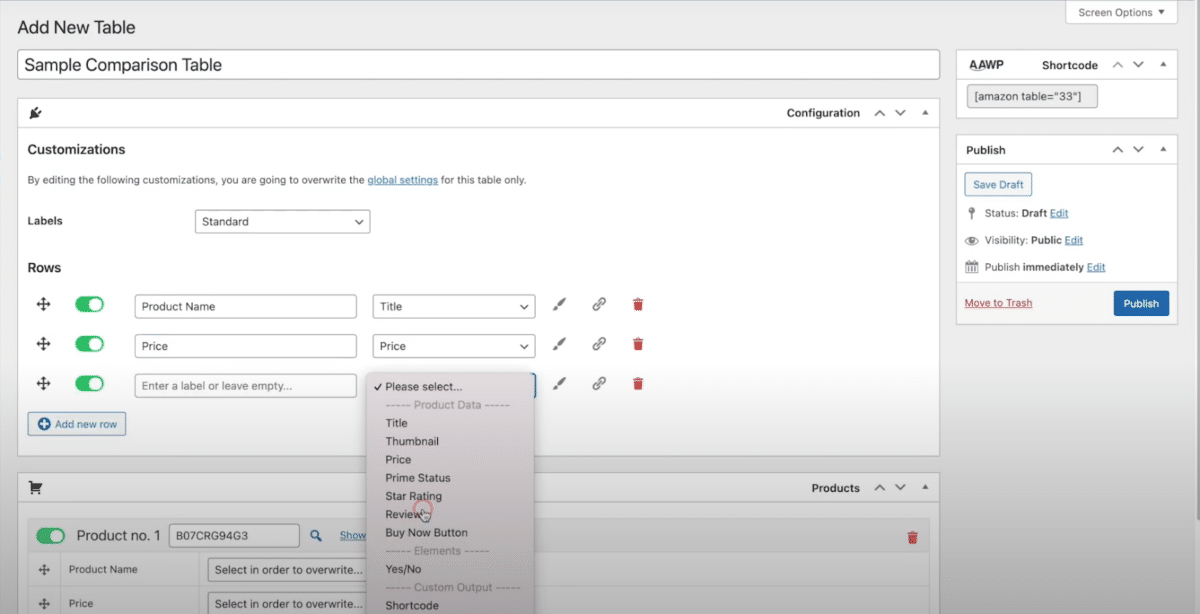
Task: Click the Configuration plug icon
Action: click(36, 113)
